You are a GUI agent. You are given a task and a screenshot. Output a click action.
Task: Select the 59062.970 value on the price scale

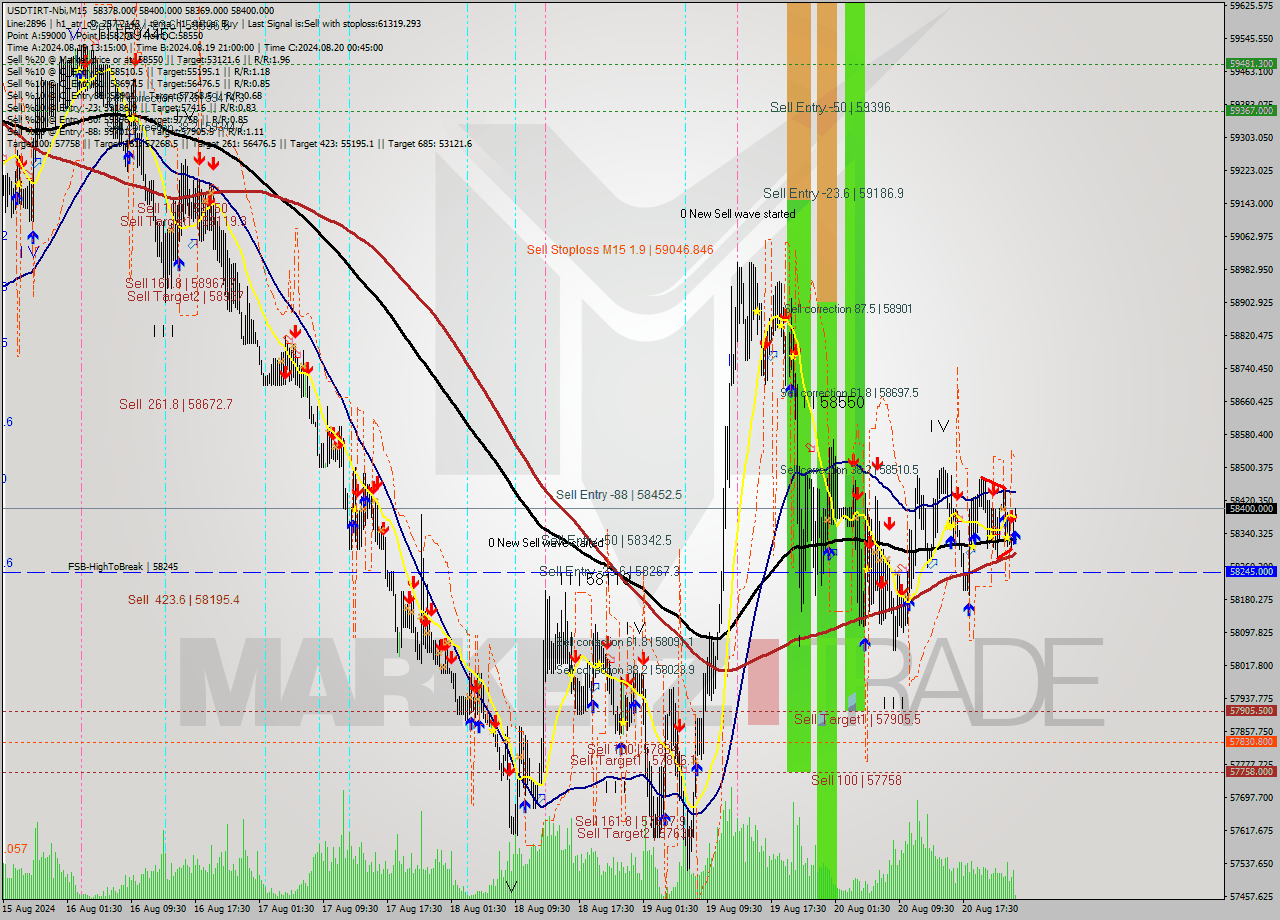[x=1251, y=237]
